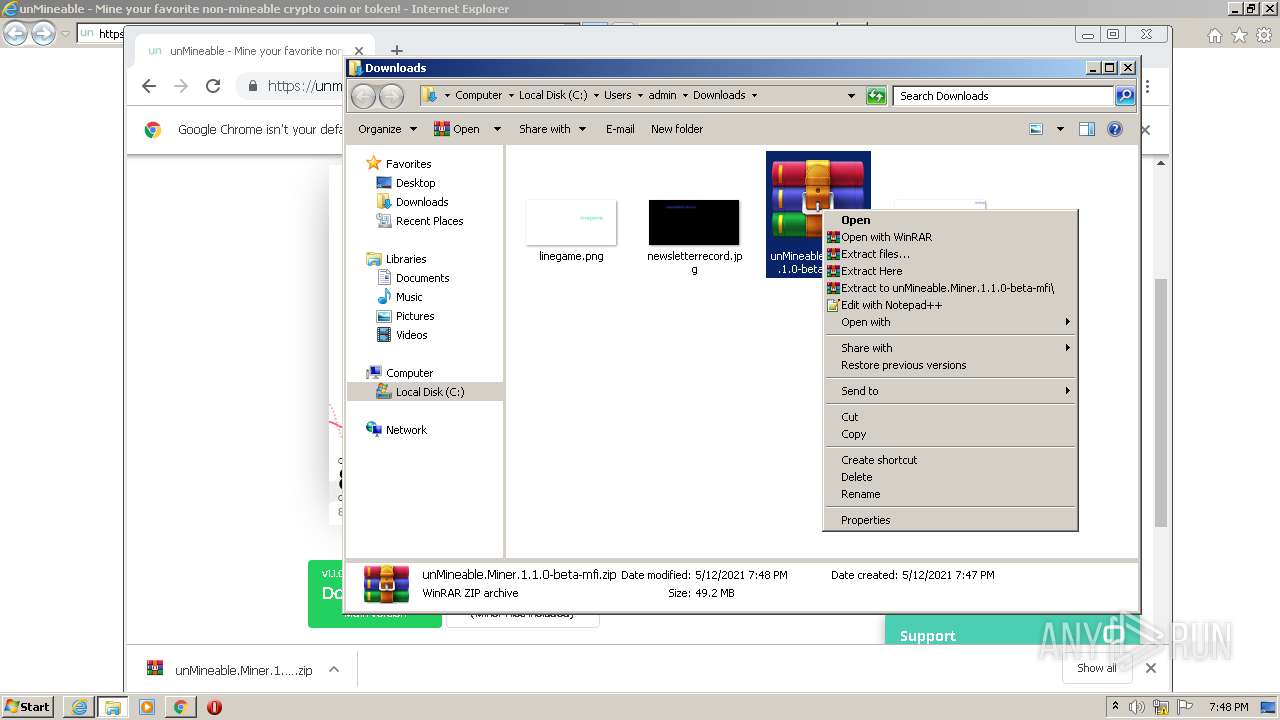This screenshot has height=720, width=1280.
Task: Close the Chrome download bar
Action: click(x=1150, y=668)
